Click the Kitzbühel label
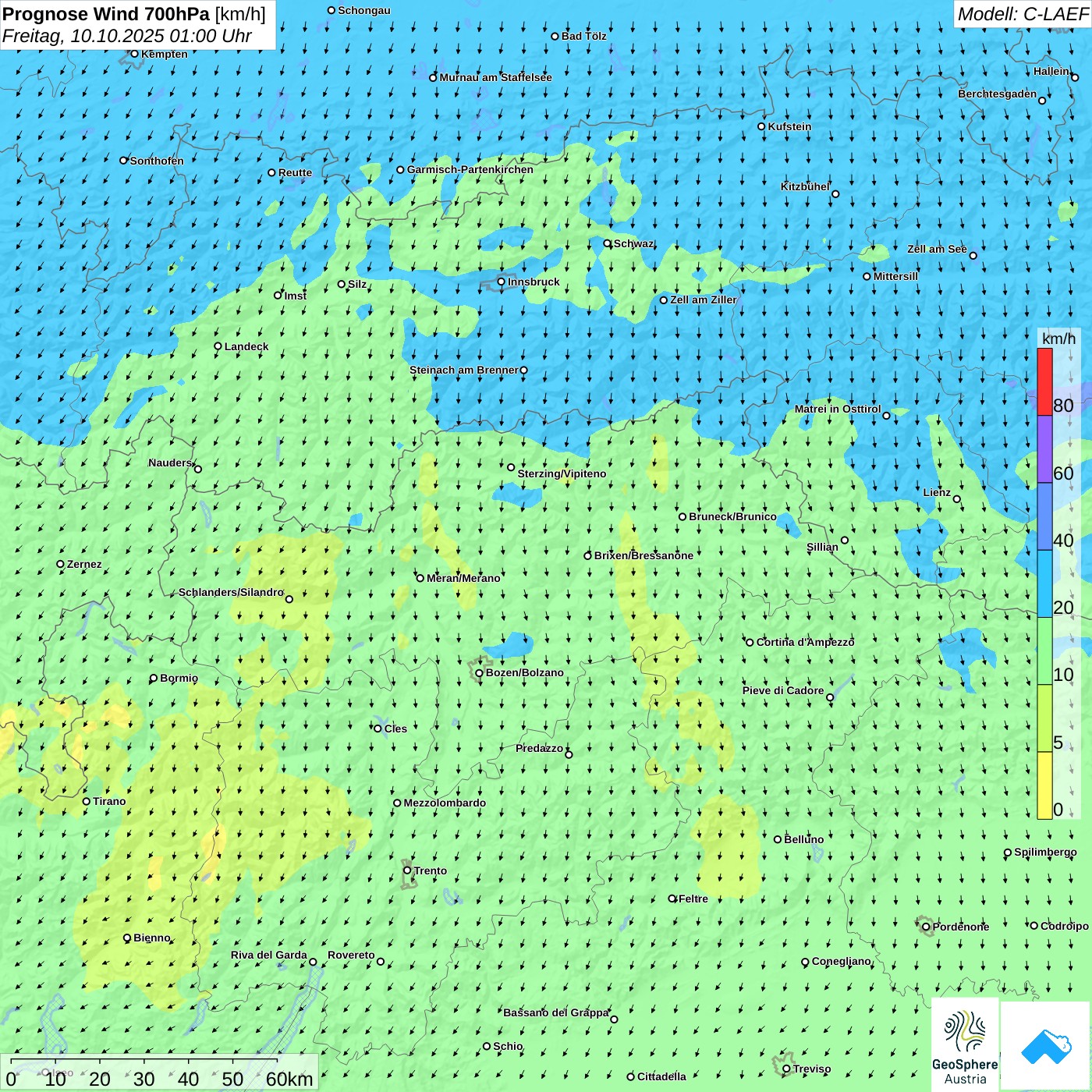The image size is (1092, 1092). pos(805,186)
